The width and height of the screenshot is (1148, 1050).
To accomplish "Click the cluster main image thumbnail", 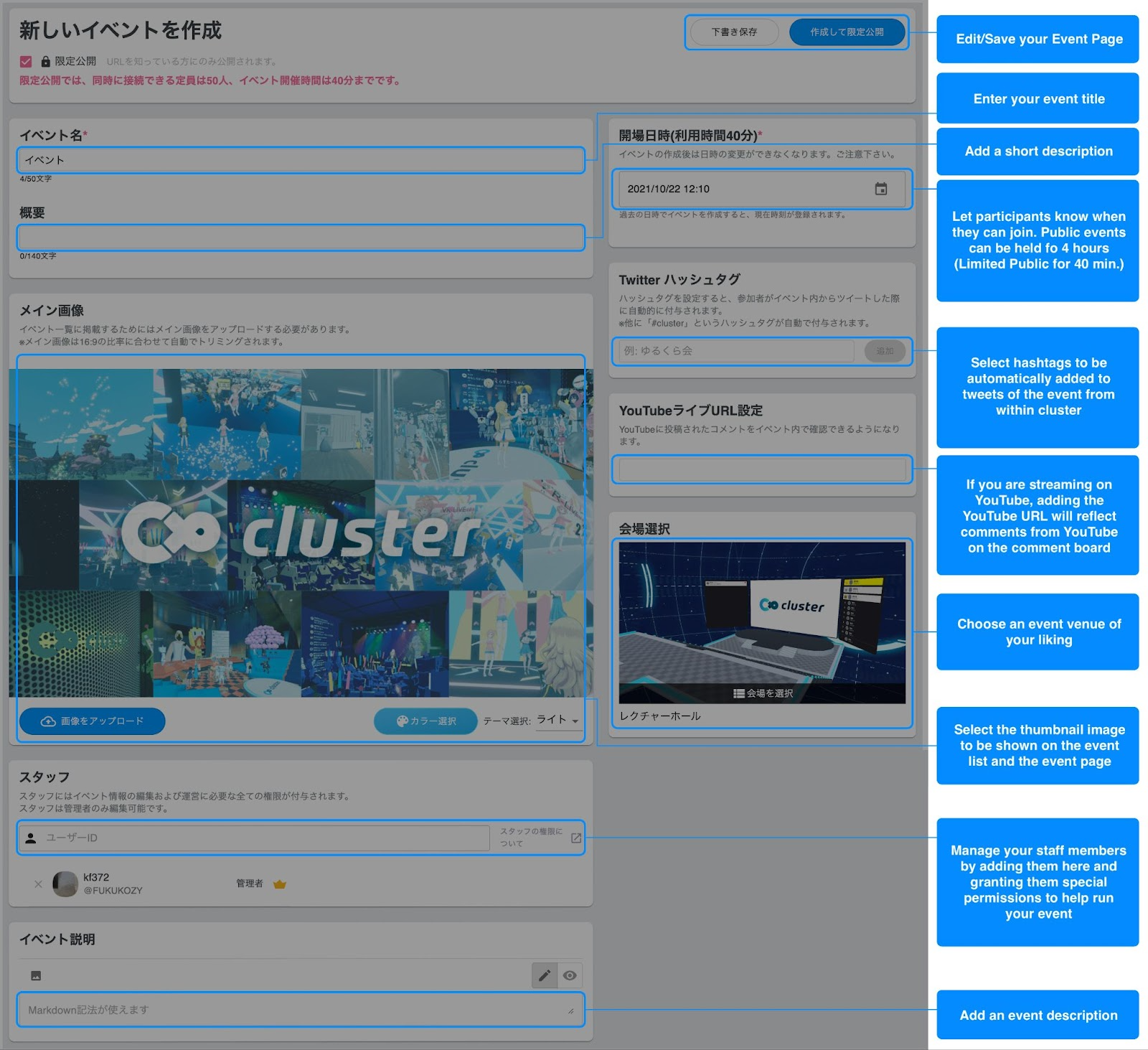I will [301, 533].
